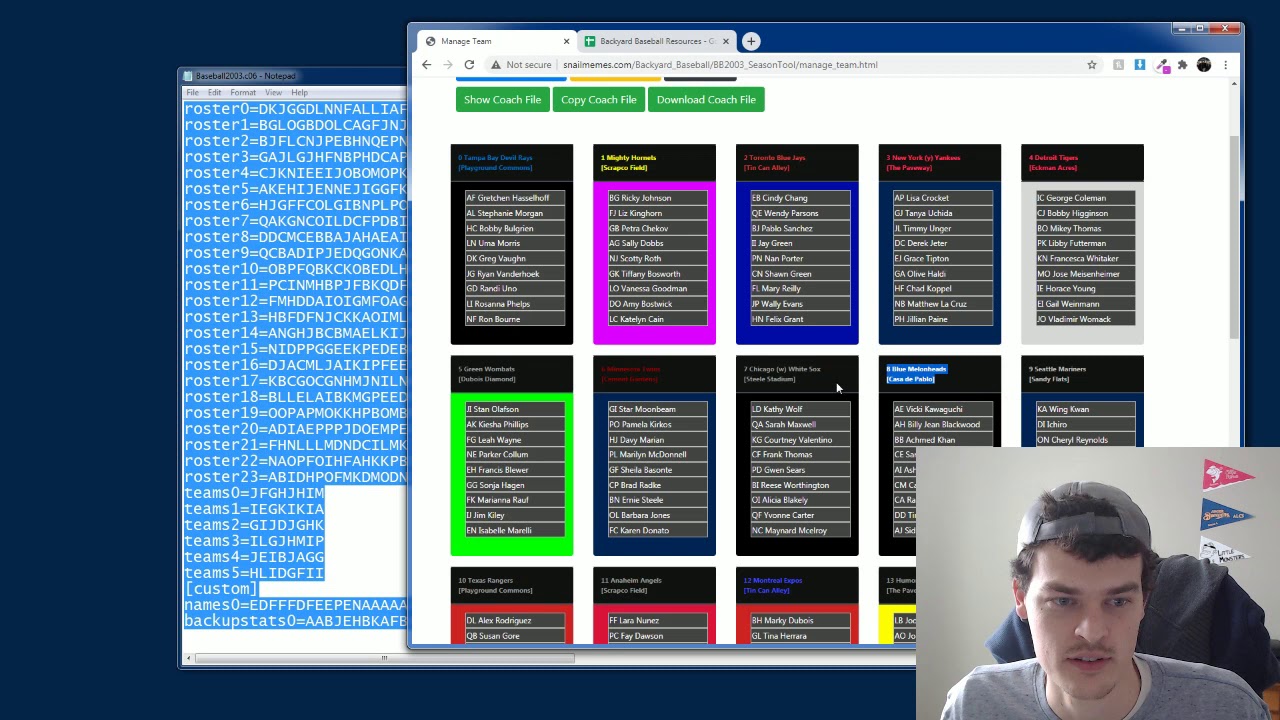The width and height of the screenshot is (1280, 720).
Task: Switch to the Manage Team tab
Action: coord(495,41)
